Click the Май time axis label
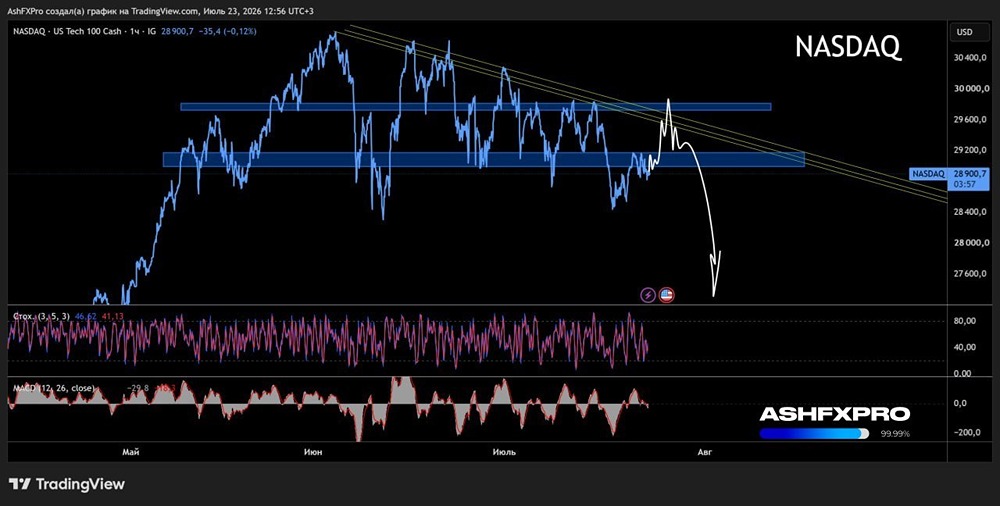Viewport: 1000px width, 506px height. 131,452
